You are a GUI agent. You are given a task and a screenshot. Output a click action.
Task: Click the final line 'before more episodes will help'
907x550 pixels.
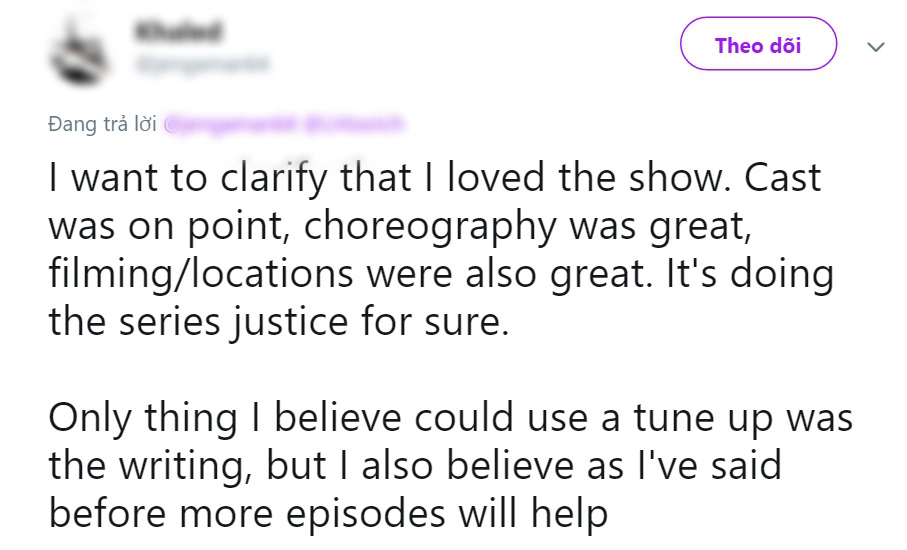coord(328,514)
